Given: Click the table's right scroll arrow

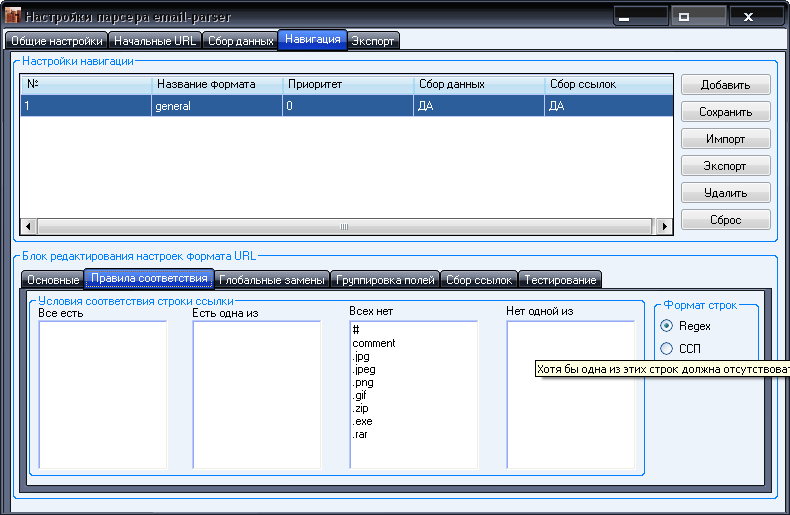Looking at the screenshot, I should click(665, 227).
